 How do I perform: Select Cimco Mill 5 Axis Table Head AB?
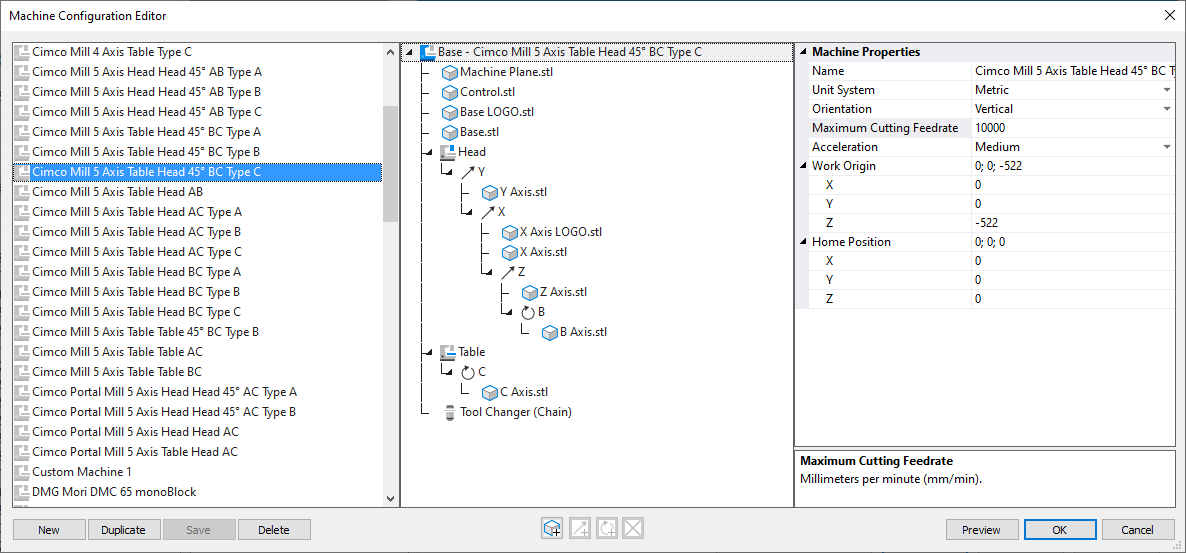tap(117, 191)
